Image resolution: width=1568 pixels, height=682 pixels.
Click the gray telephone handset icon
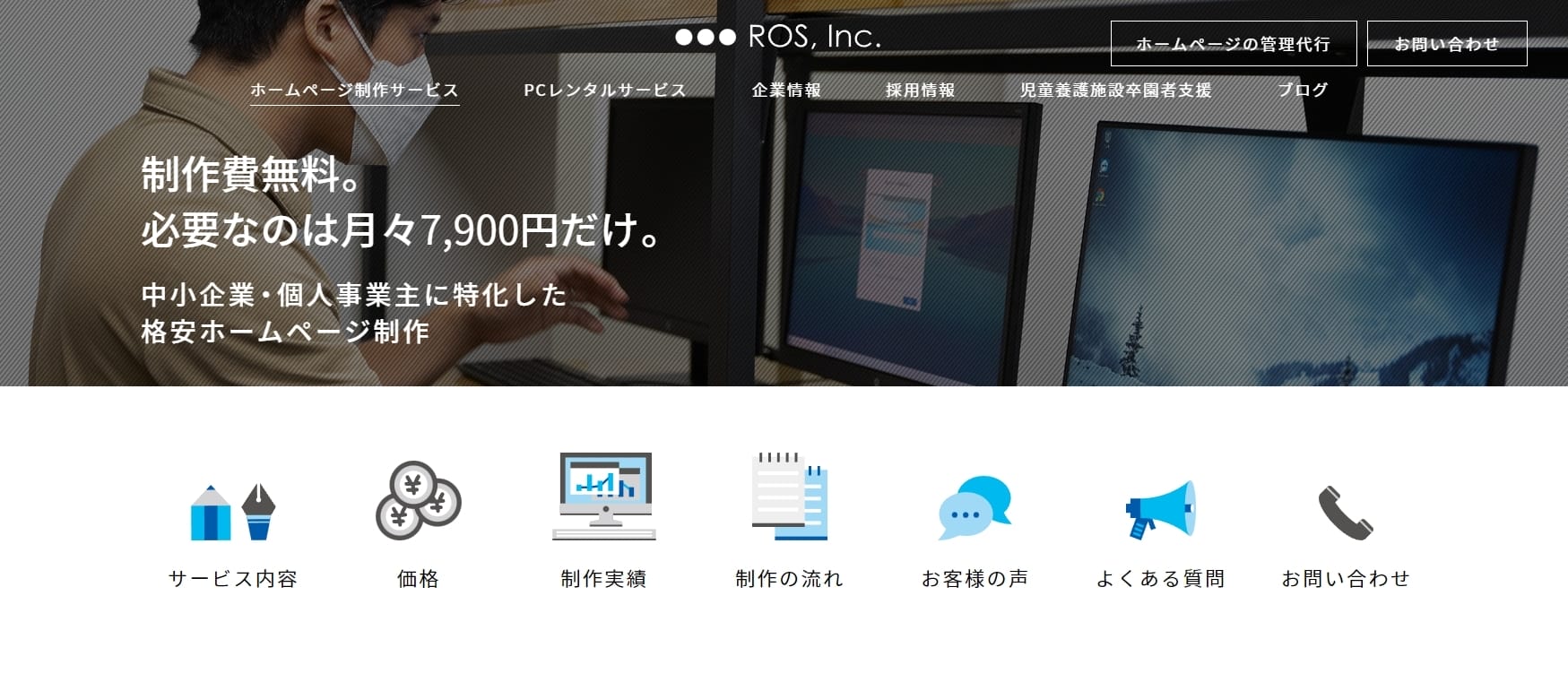[x=1345, y=512]
